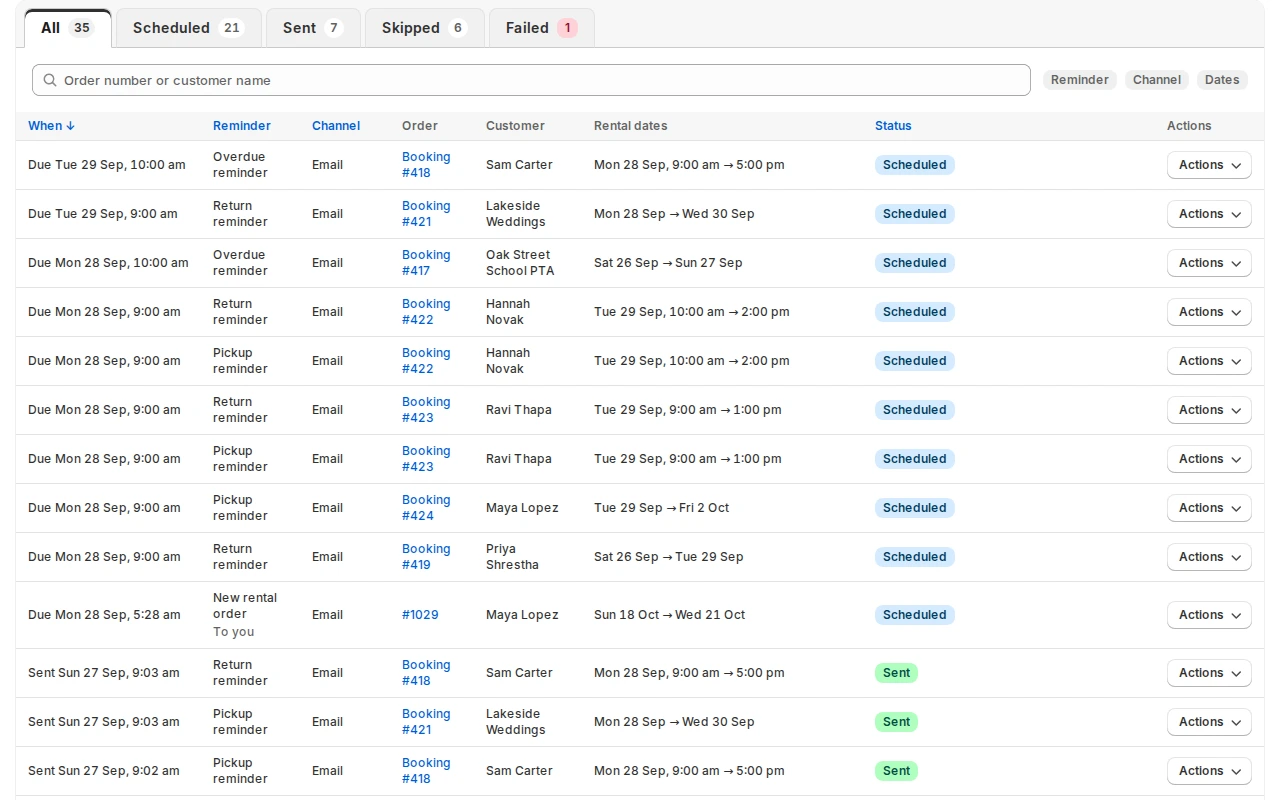This screenshot has height=800, width=1280.
Task: Open the Booking #424 link
Action: pyautogui.click(x=426, y=508)
